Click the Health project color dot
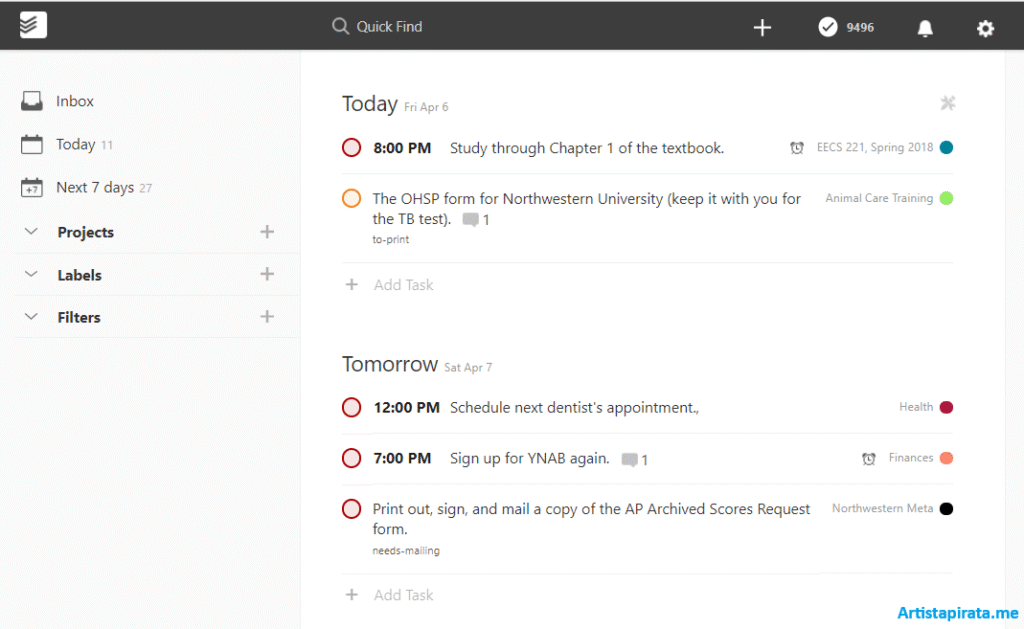The height and width of the screenshot is (629, 1024). pos(946,407)
